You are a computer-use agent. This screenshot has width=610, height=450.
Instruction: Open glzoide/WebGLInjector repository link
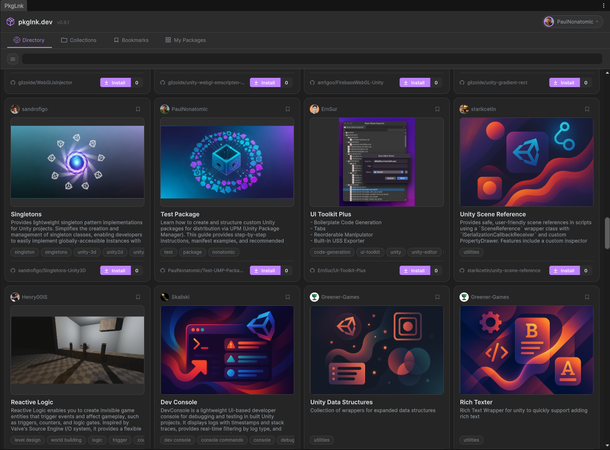pyautogui.click(x=41, y=82)
